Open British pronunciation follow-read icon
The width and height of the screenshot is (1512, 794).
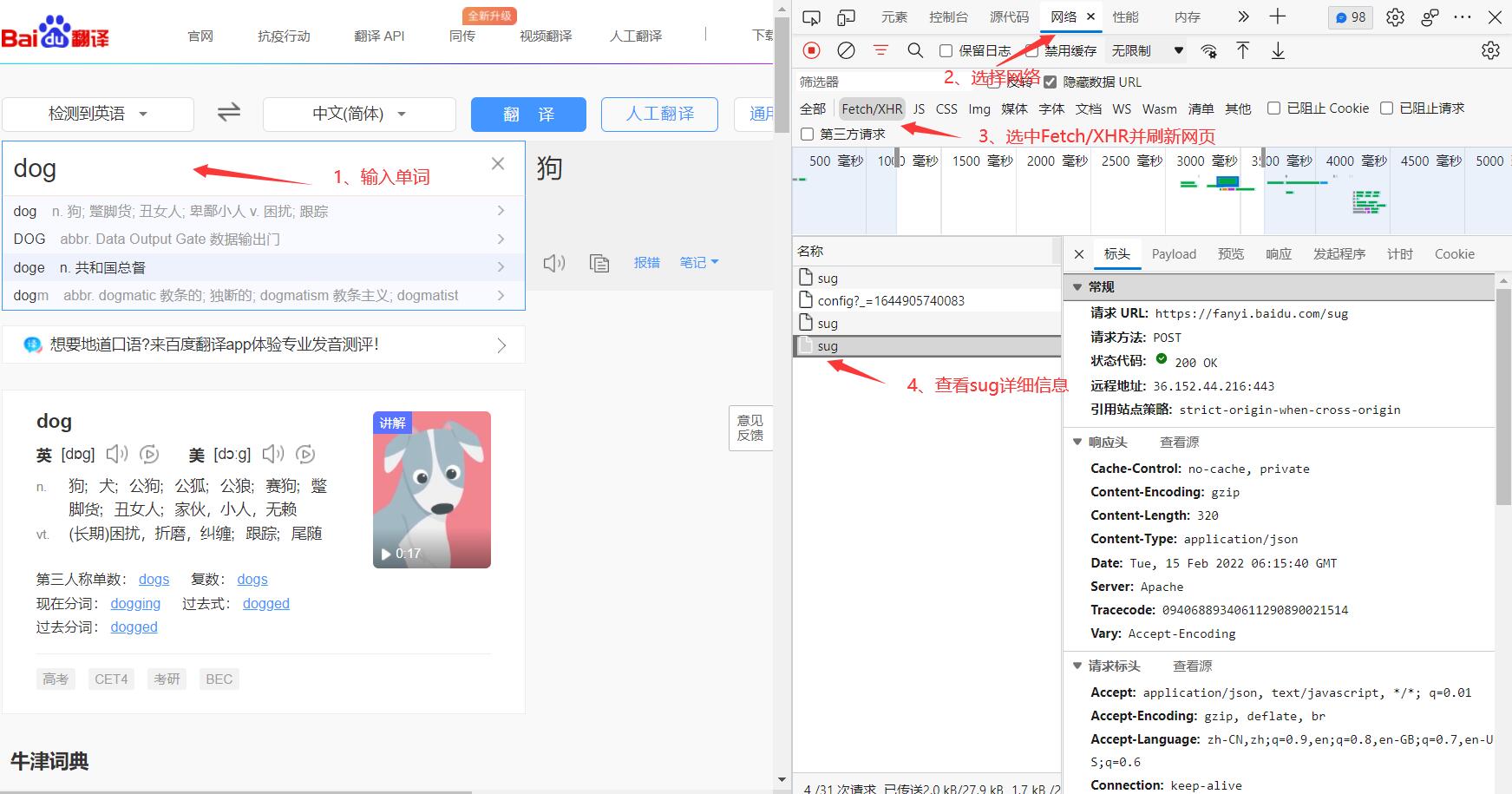pos(149,454)
